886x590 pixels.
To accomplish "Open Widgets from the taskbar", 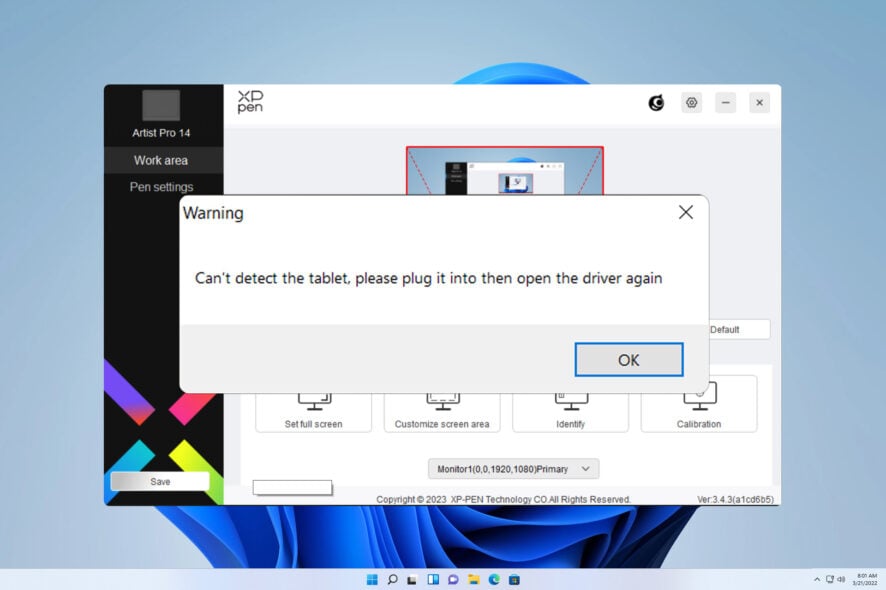I will [x=433, y=580].
